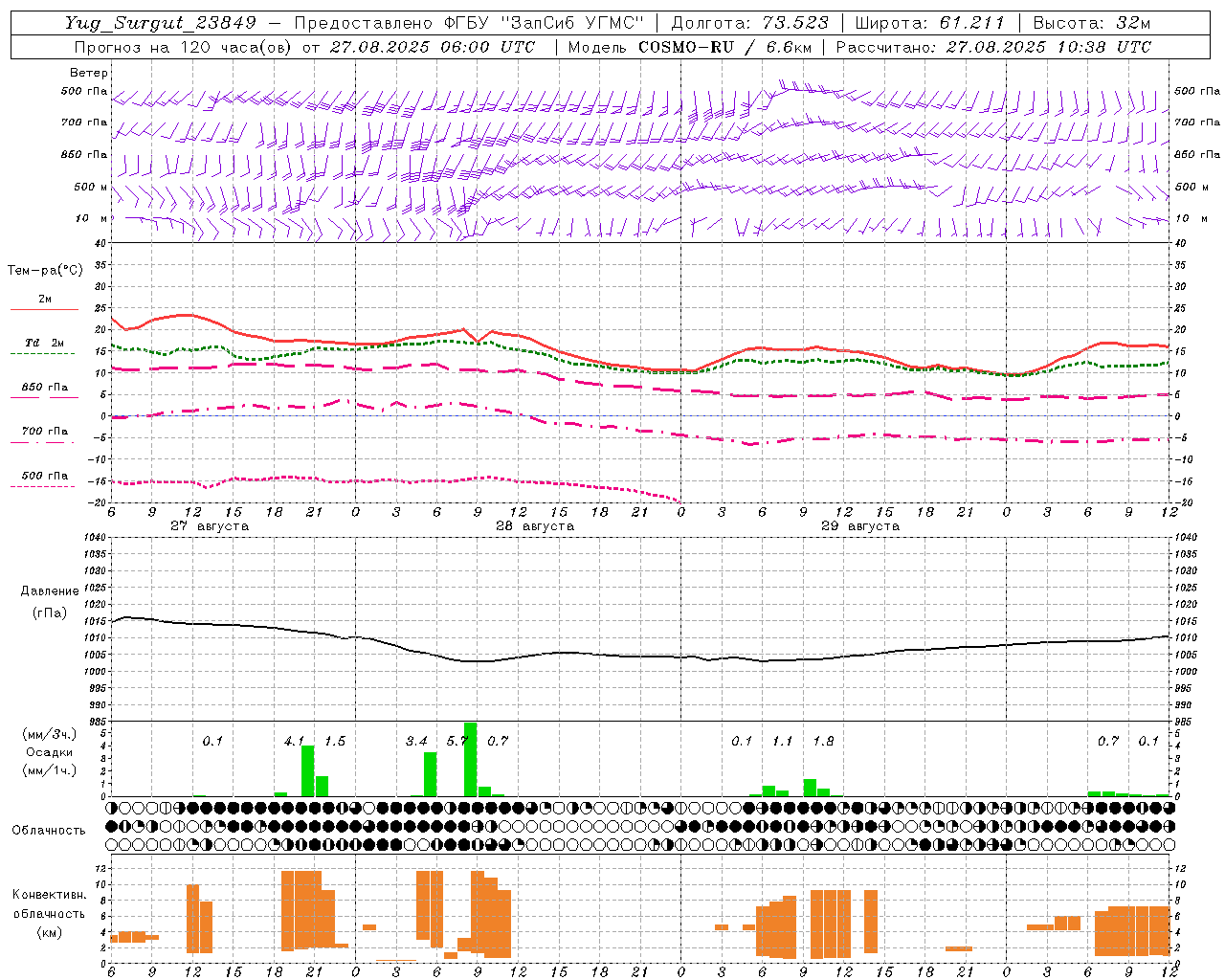Click the forecast start 27.08.2025 06:00 UTC
The image size is (1225, 980).
coord(432,47)
